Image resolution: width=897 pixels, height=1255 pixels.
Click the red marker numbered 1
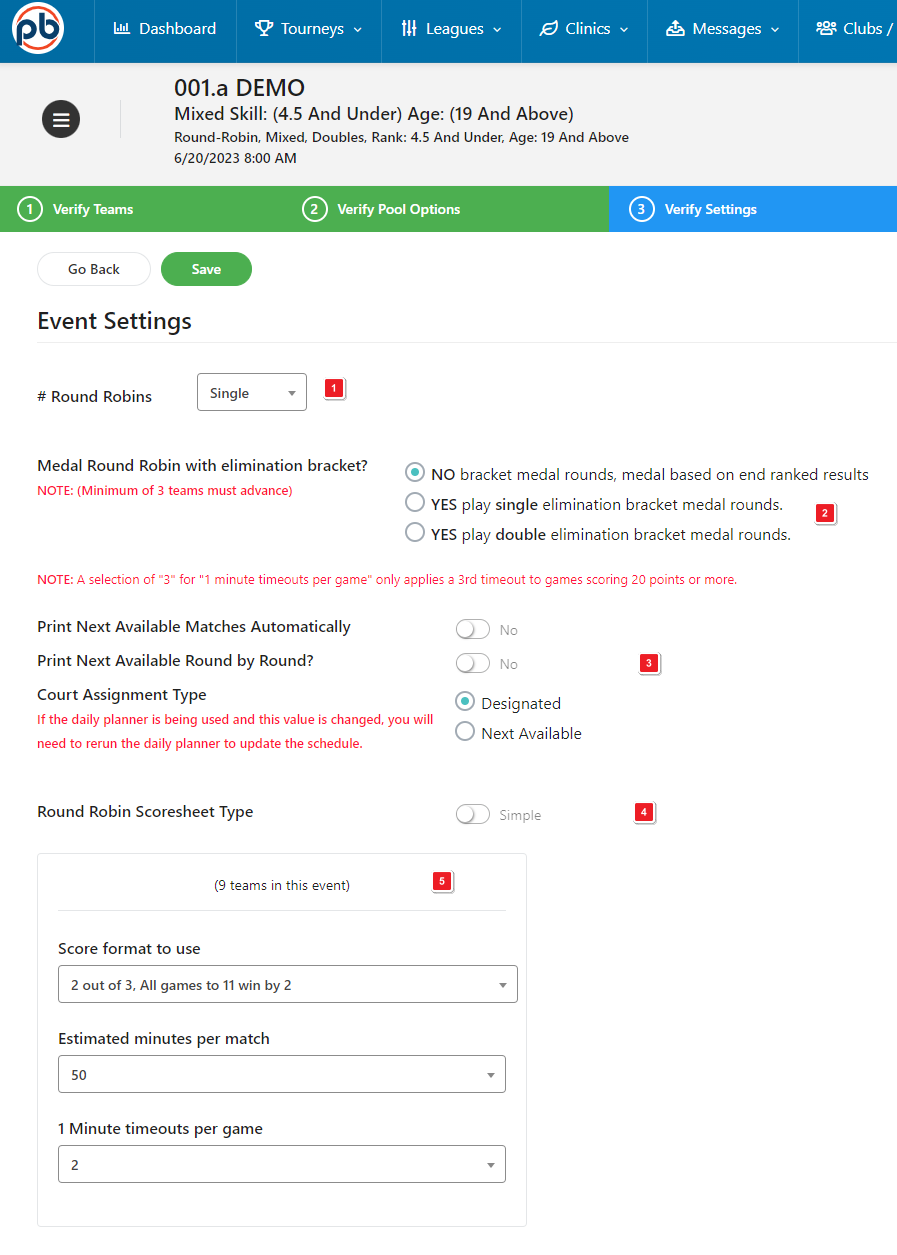coord(334,389)
